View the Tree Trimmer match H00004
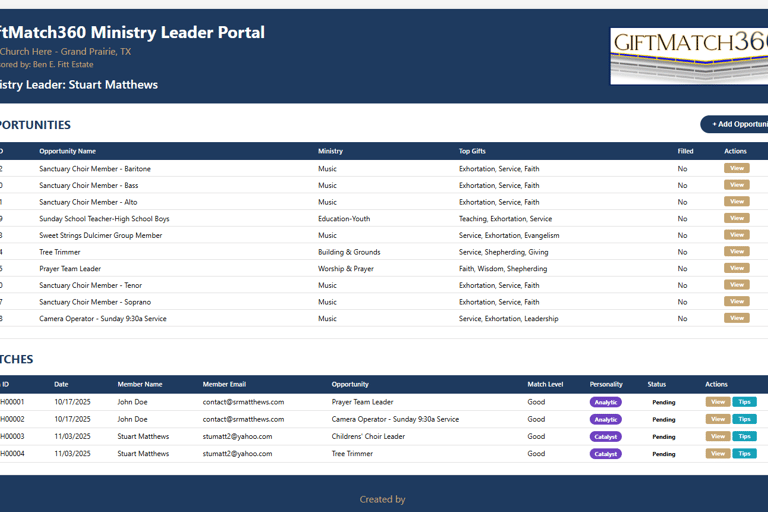Screen dimensions: 768x512 click(718, 454)
